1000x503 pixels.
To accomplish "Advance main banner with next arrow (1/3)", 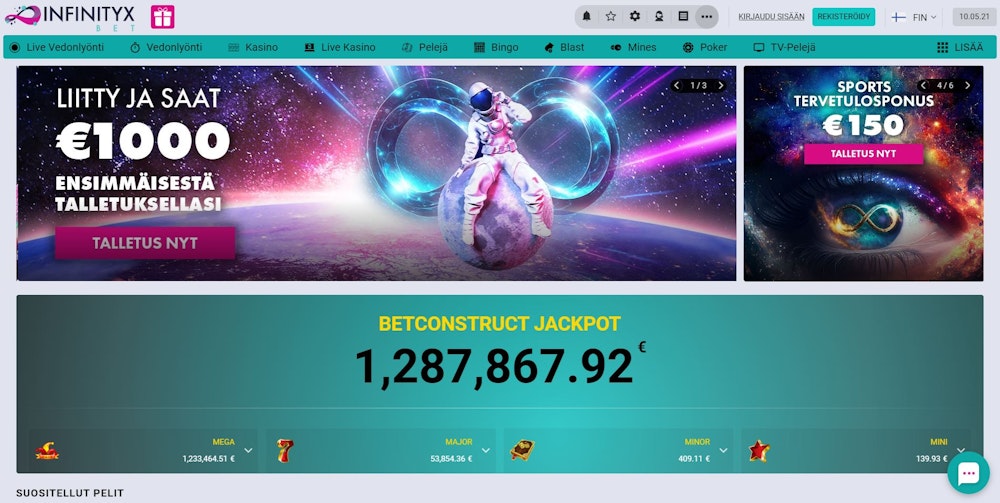I will (x=721, y=85).
